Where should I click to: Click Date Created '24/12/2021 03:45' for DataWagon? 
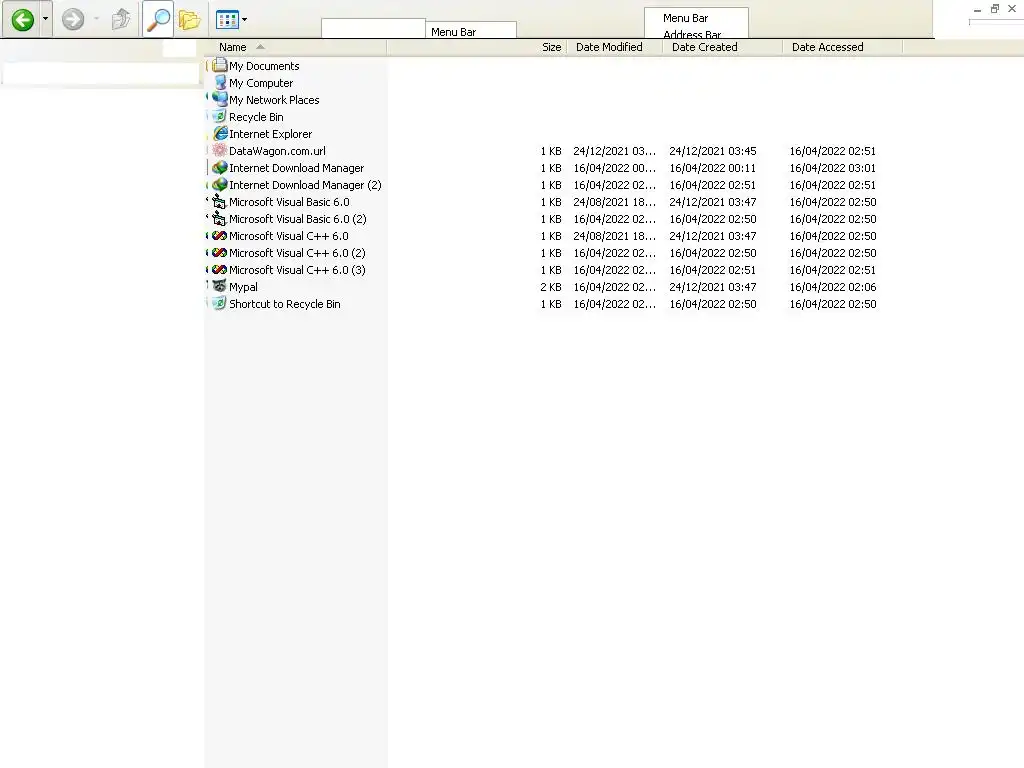click(712, 151)
